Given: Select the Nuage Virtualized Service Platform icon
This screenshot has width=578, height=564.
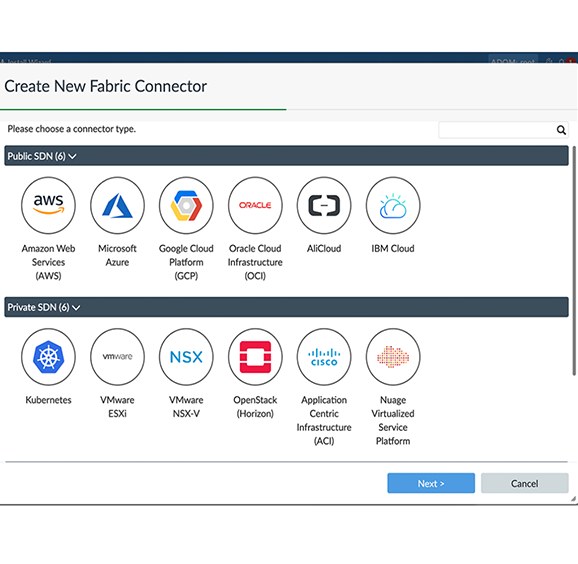Looking at the screenshot, I should coord(393,357).
